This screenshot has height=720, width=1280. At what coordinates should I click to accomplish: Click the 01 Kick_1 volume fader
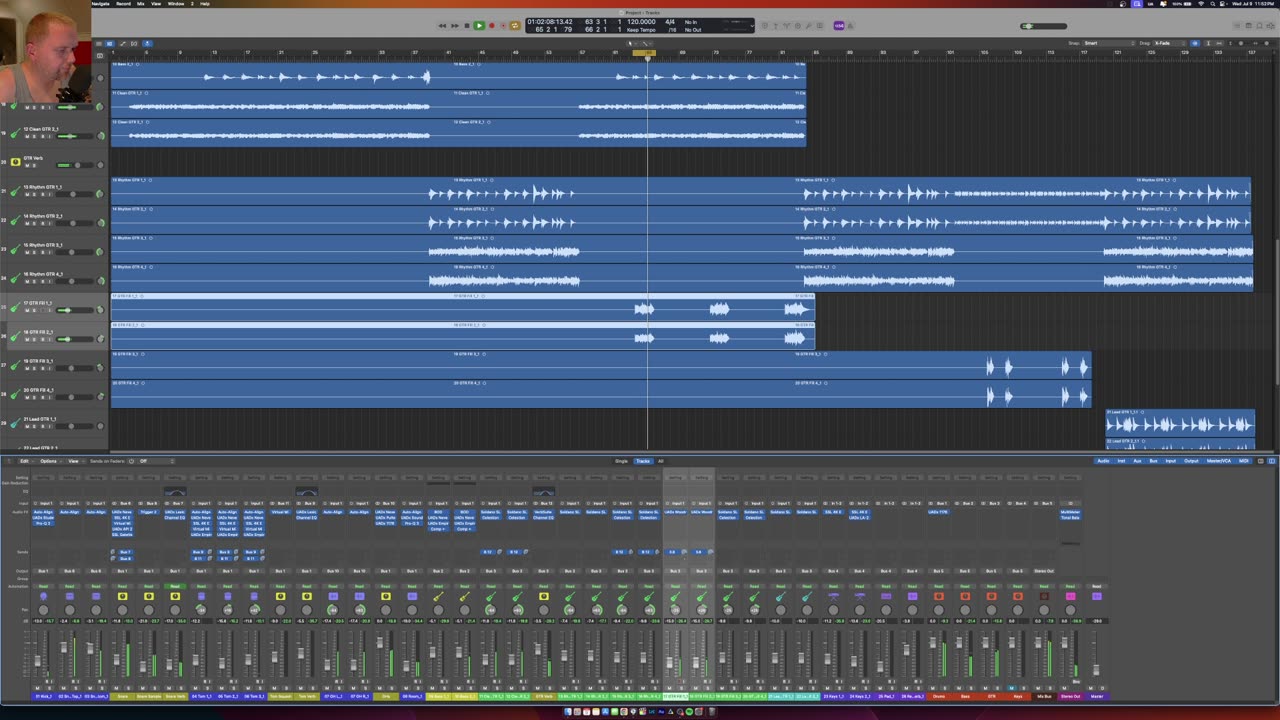click(x=38, y=661)
